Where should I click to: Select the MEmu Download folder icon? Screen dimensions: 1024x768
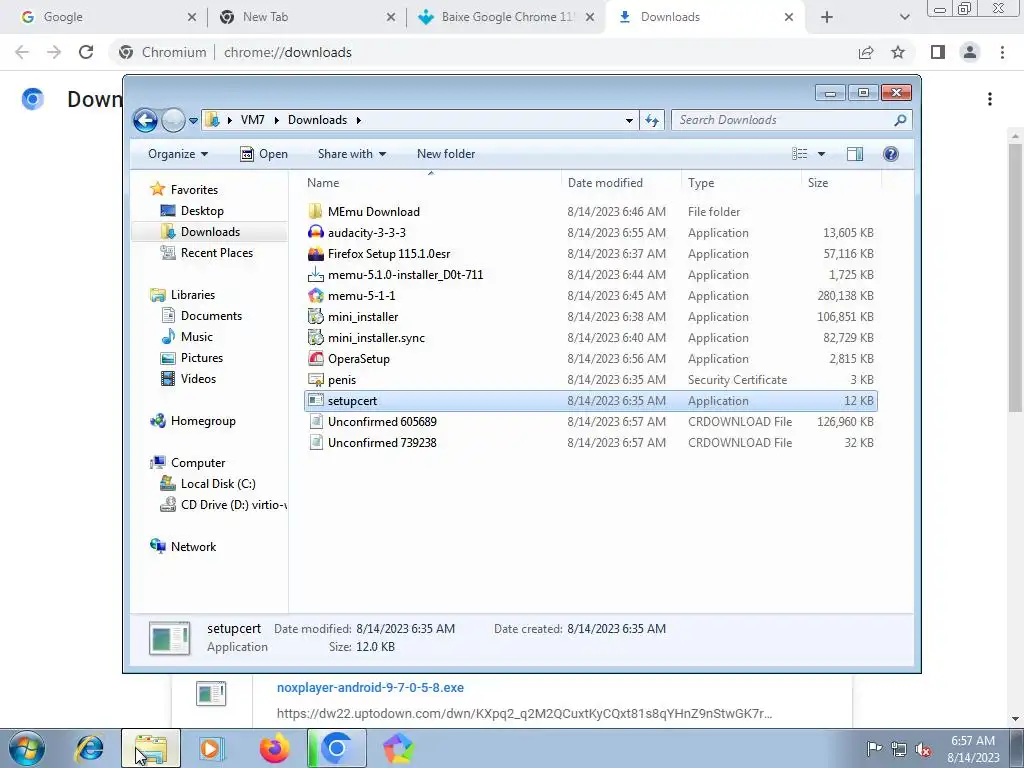click(315, 212)
